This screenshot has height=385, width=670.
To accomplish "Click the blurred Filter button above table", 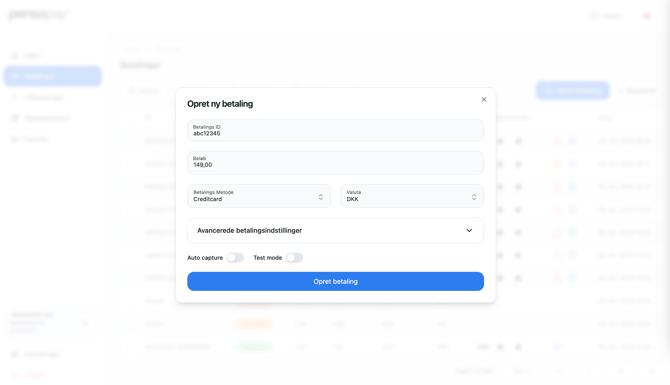I will point(144,91).
